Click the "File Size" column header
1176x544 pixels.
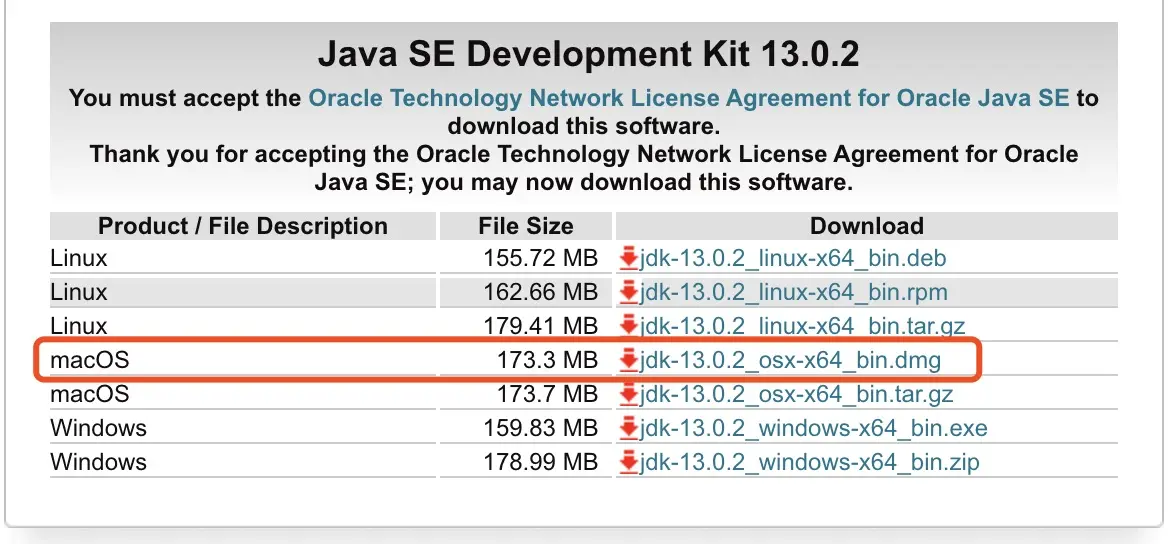526,226
